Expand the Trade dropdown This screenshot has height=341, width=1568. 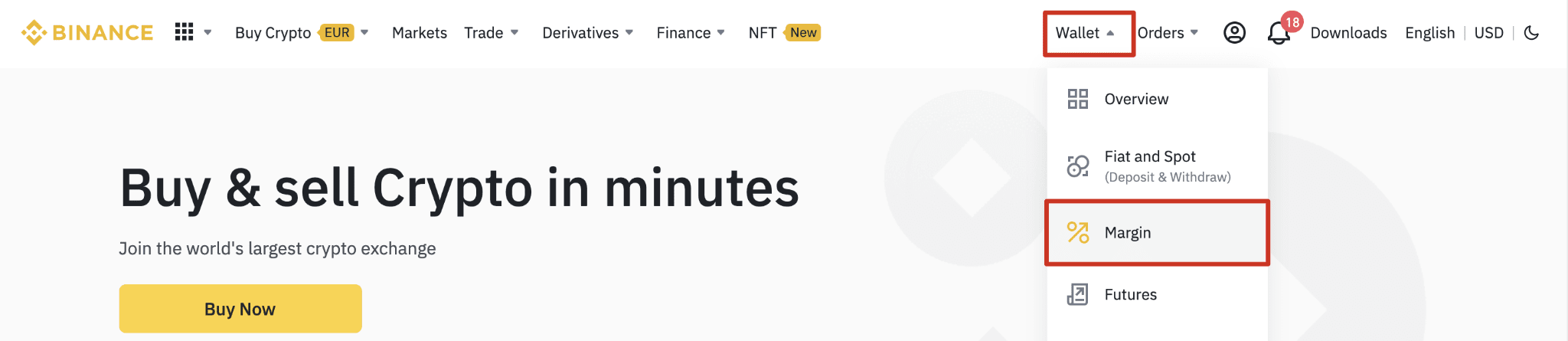(492, 33)
